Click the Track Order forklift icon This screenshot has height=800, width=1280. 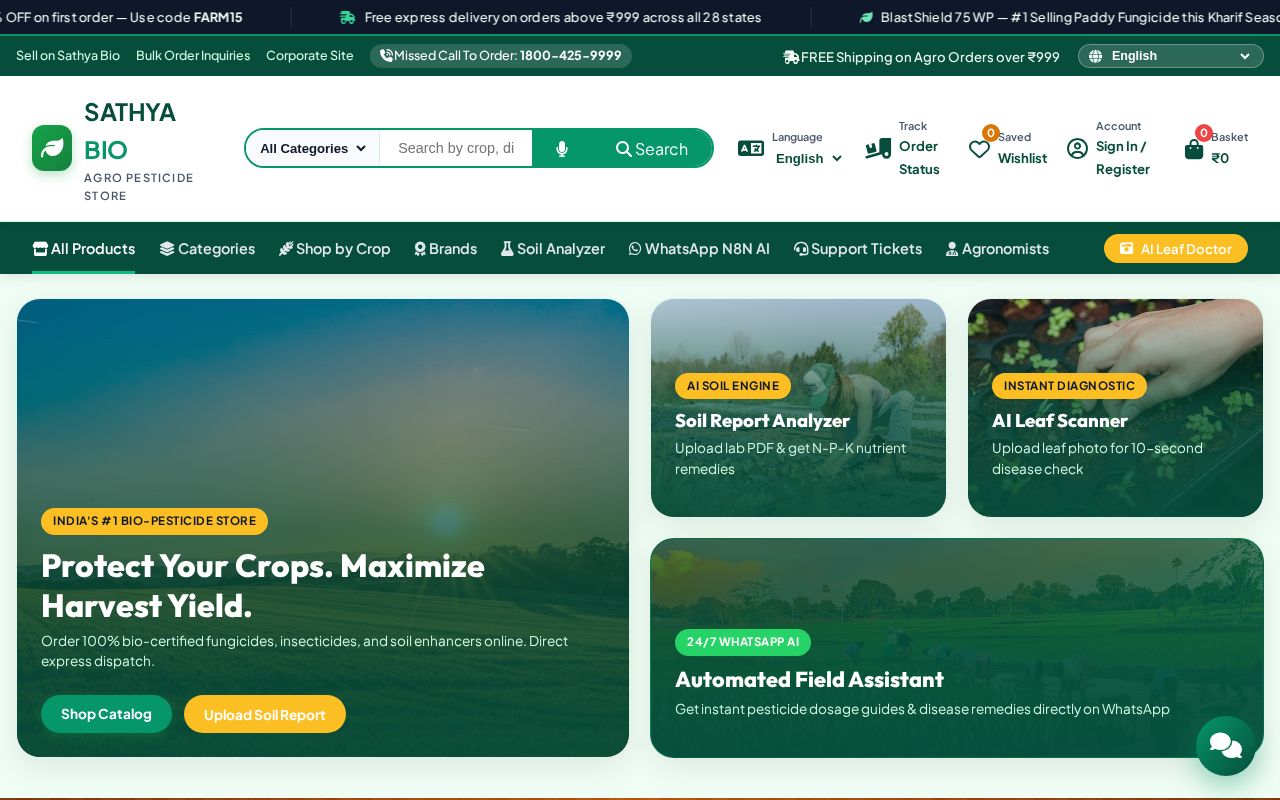[x=878, y=148]
